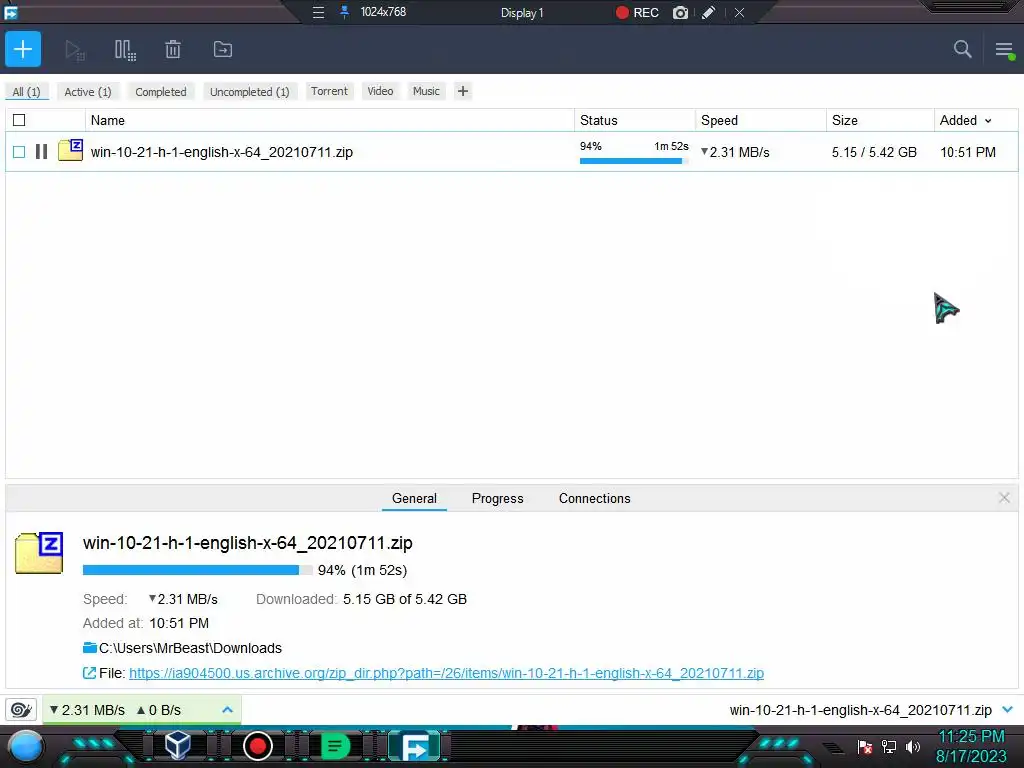
Task: Click the zip file icon in download row
Action: 71,150
